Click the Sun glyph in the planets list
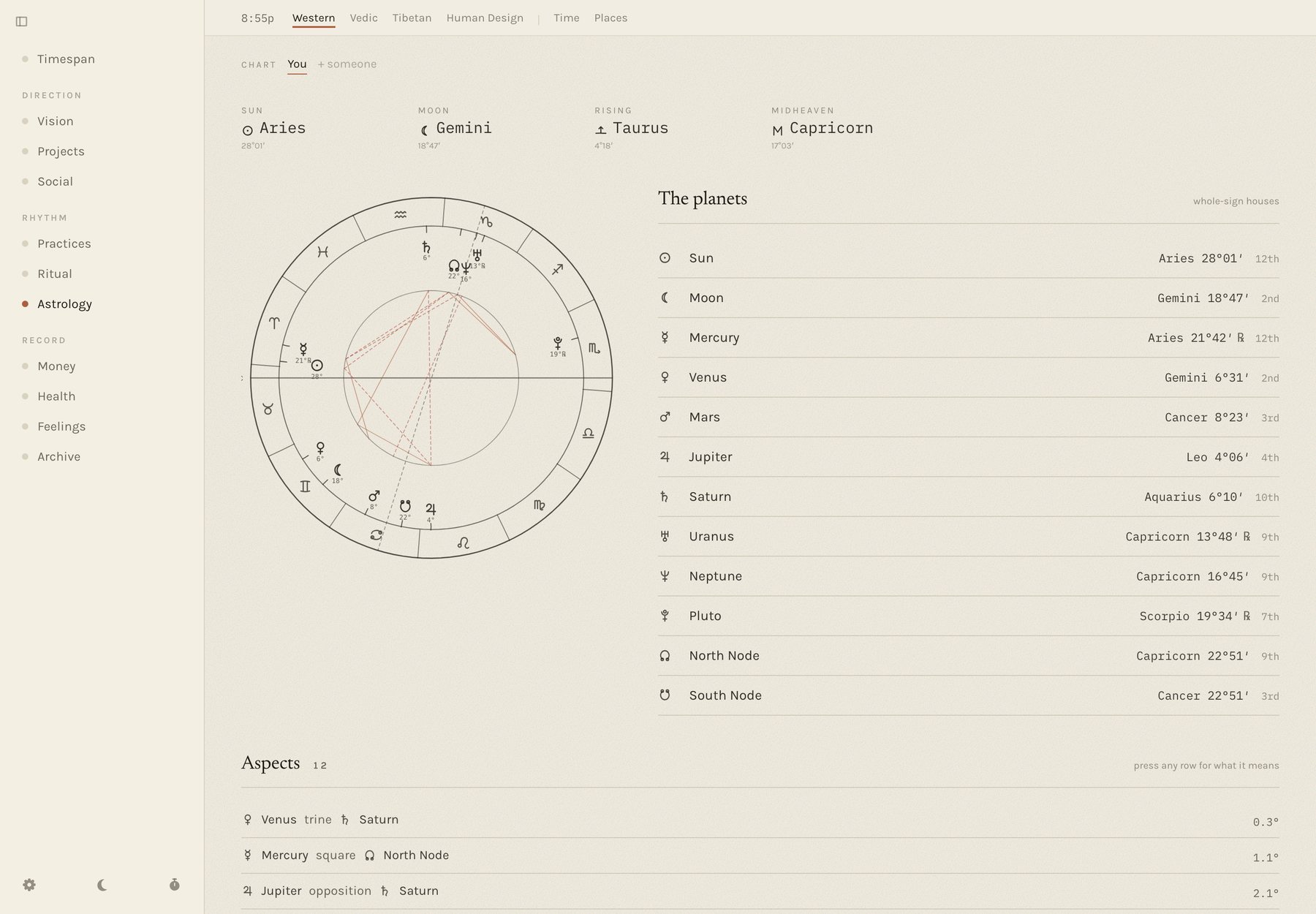The height and width of the screenshot is (914, 1316). (665, 258)
